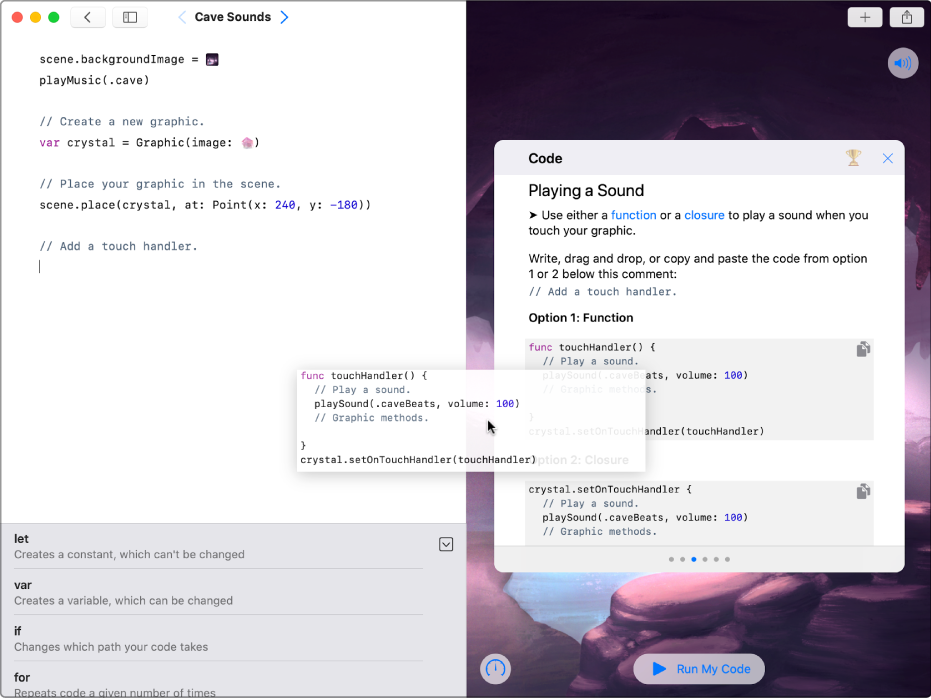The image size is (931, 700).
Task: Insert the if keyword suggestion
Action: click(218, 639)
